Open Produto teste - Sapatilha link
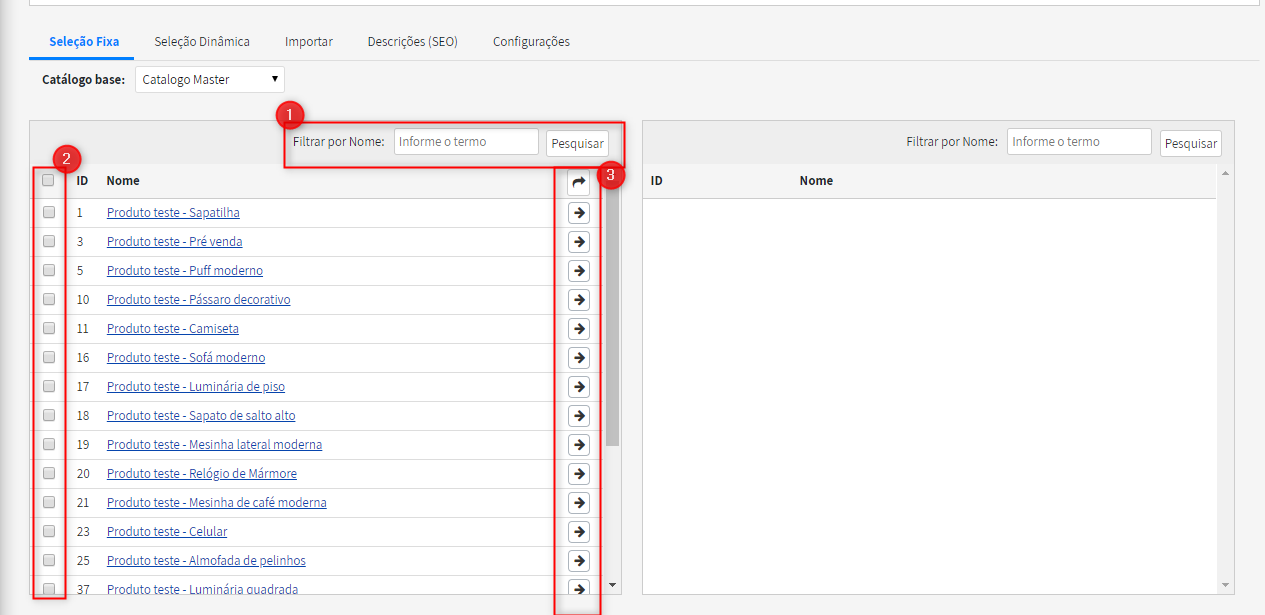The width and height of the screenshot is (1265, 615). pyautogui.click(x=173, y=213)
